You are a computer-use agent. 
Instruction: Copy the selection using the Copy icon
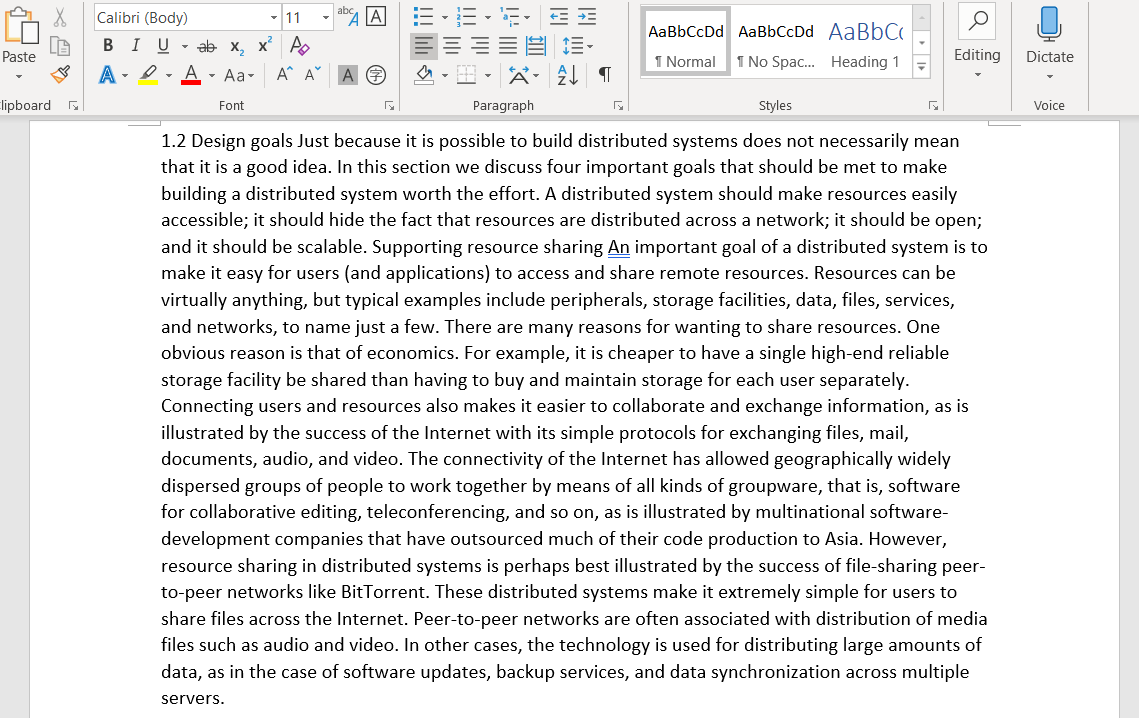(60, 47)
